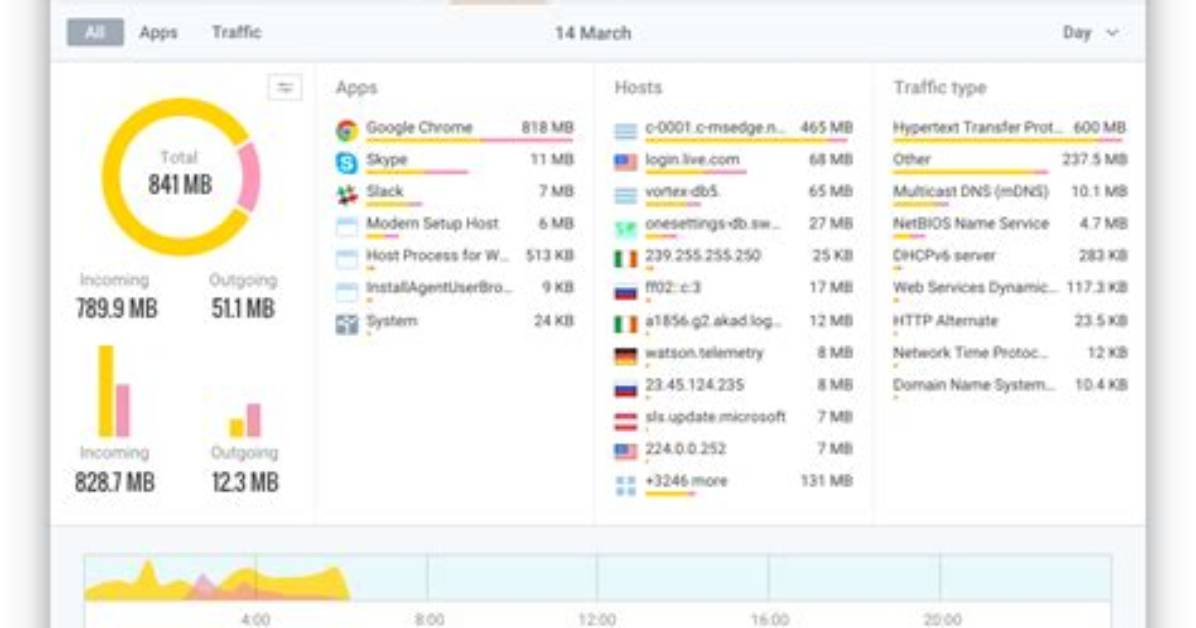Click the Traffic type column heading
The height and width of the screenshot is (628, 1196).
click(940, 88)
